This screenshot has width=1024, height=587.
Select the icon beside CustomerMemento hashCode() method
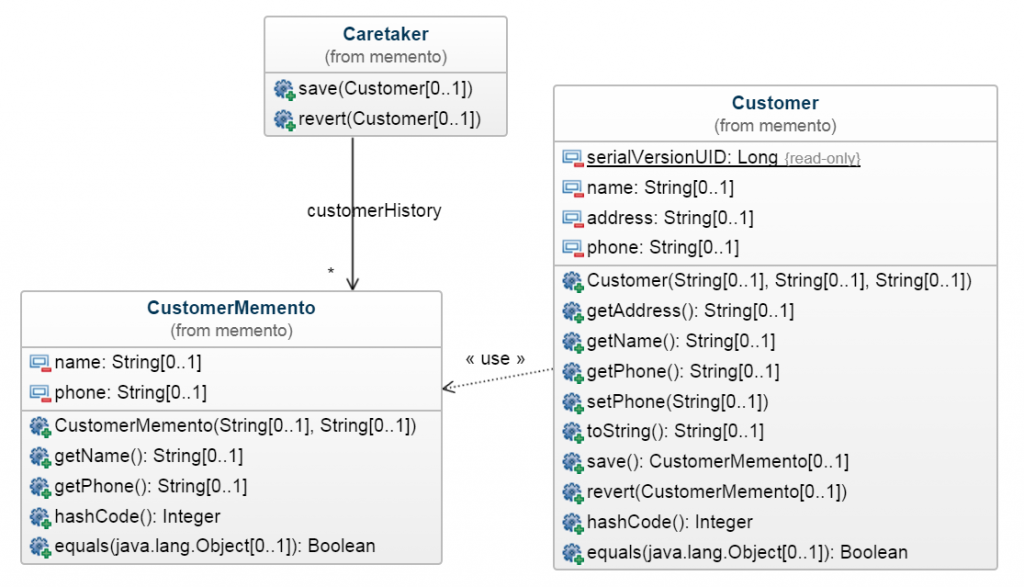[40, 517]
